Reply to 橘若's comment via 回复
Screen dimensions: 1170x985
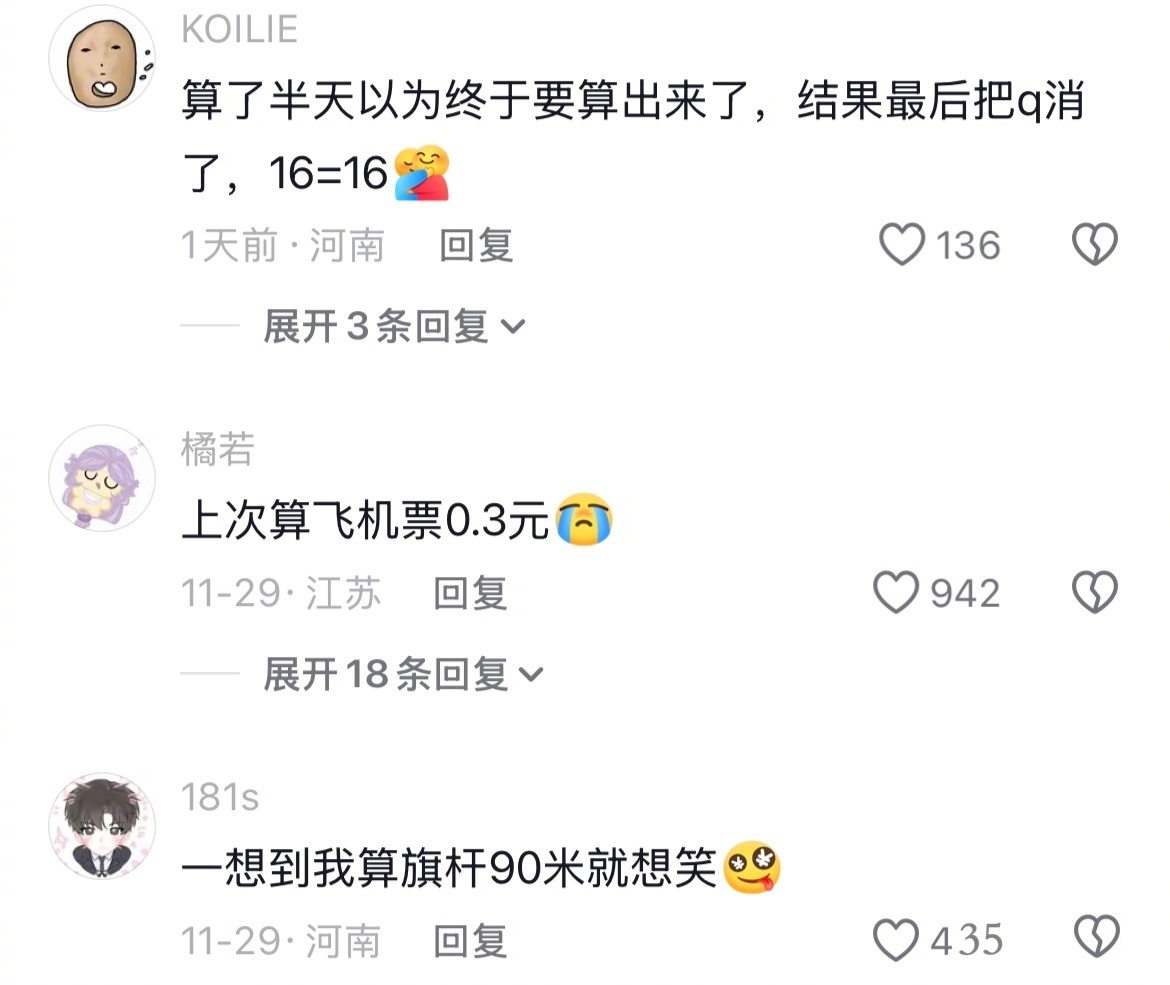coord(471,593)
